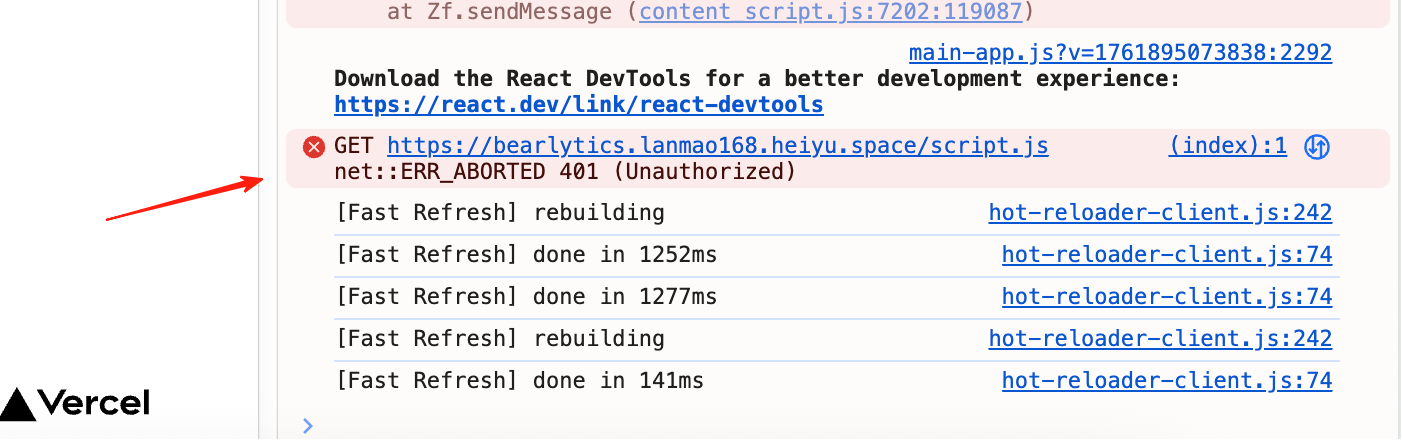The image size is (1402, 440).
Task: Follow the react.dev react-devtools link
Action: click(x=579, y=104)
